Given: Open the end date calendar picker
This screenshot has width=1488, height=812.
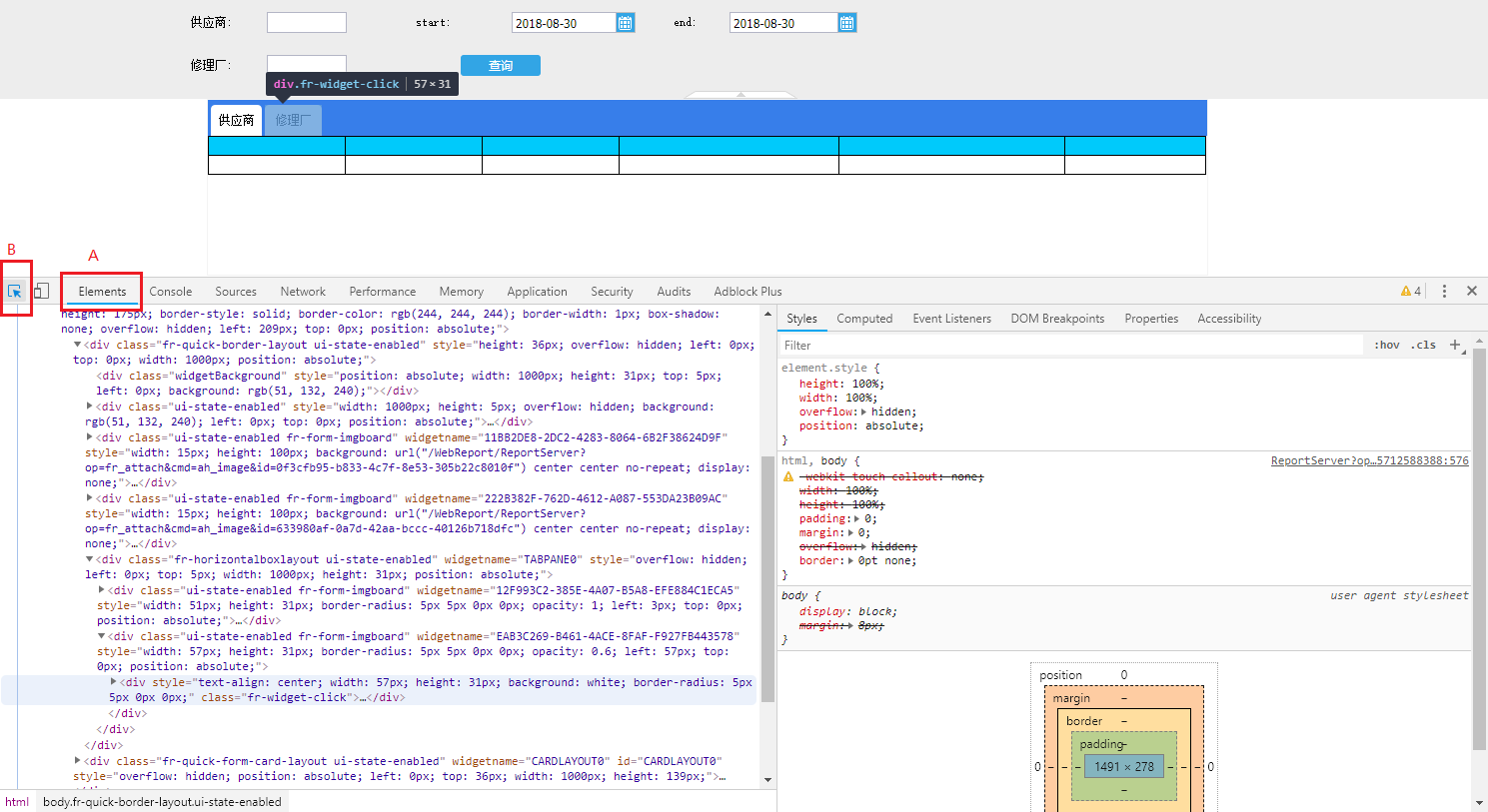Looking at the screenshot, I should pos(847,23).
